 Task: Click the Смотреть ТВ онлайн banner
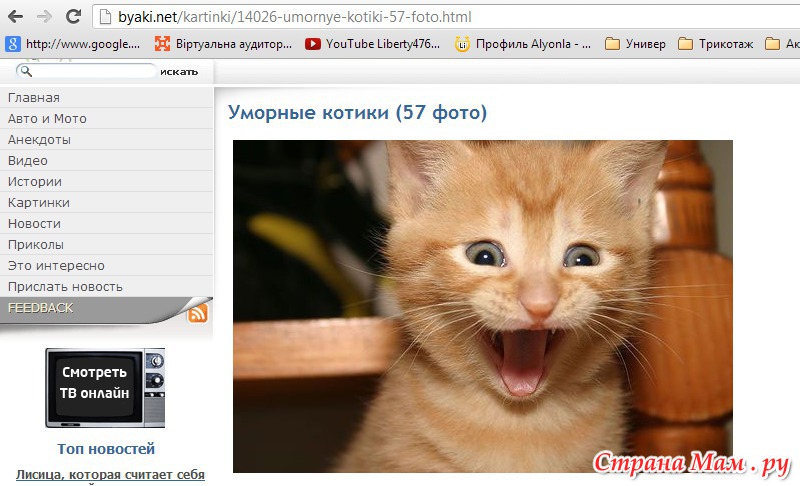pyautogui.click(x=105, y=388)
